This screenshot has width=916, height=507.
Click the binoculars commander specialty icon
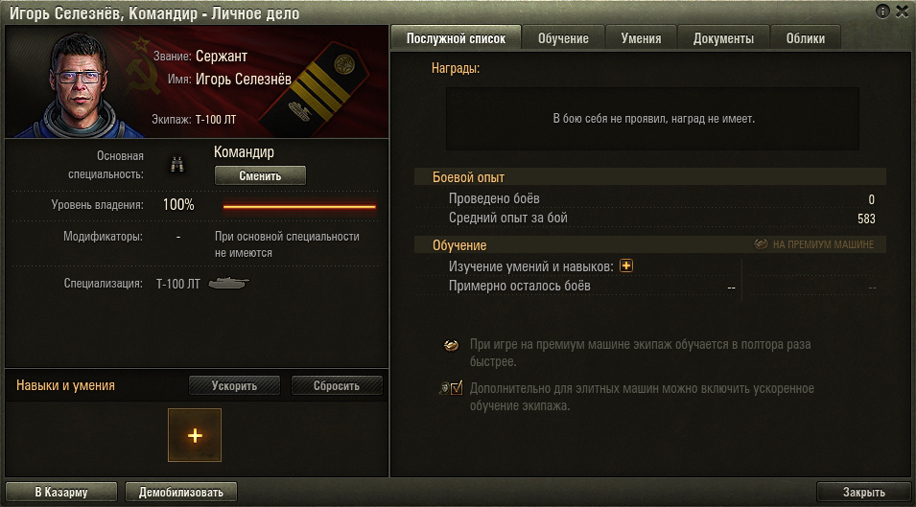[x=178, y=165]
